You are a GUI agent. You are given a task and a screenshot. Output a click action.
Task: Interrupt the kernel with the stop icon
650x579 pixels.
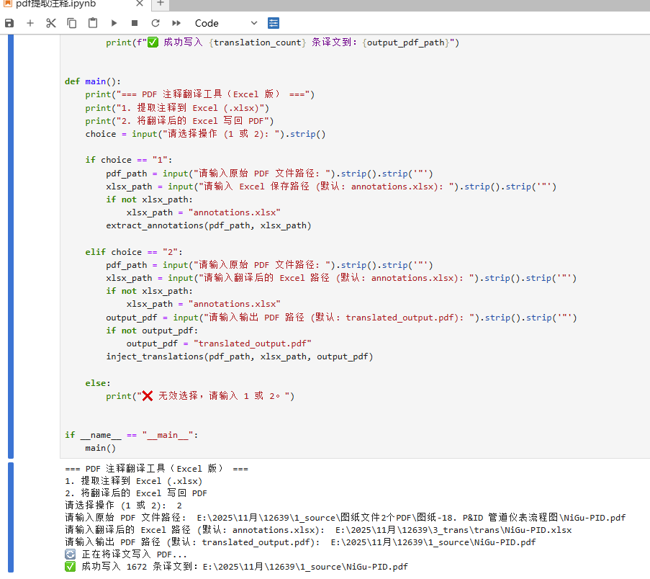coord(134,23)
